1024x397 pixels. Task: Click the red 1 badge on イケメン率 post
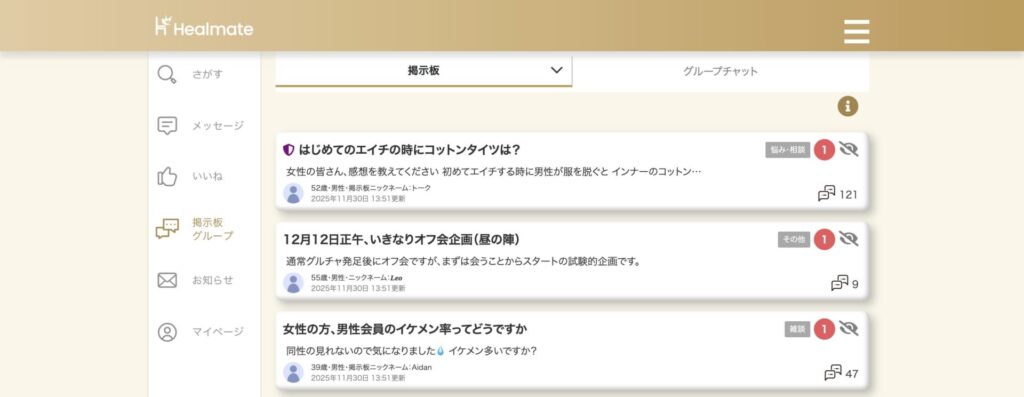pyautogui.click(x=824, y=329)
